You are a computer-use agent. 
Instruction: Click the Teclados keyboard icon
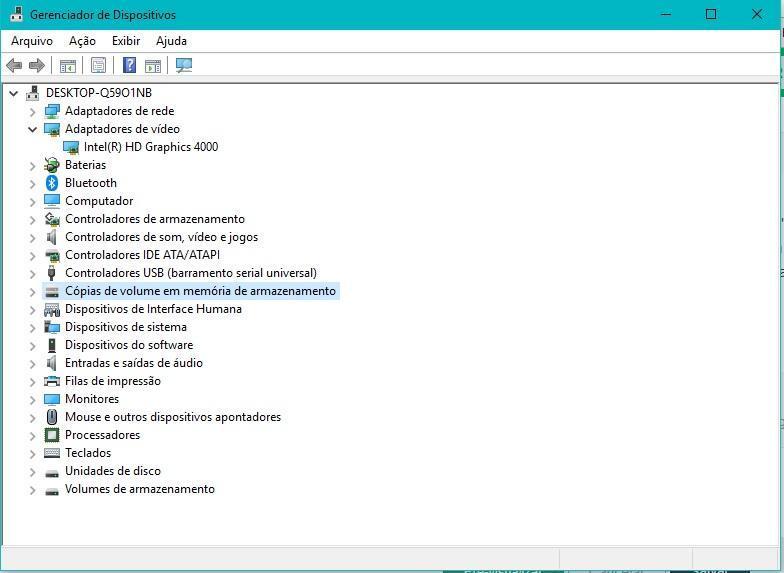click(x=52, y=453)
